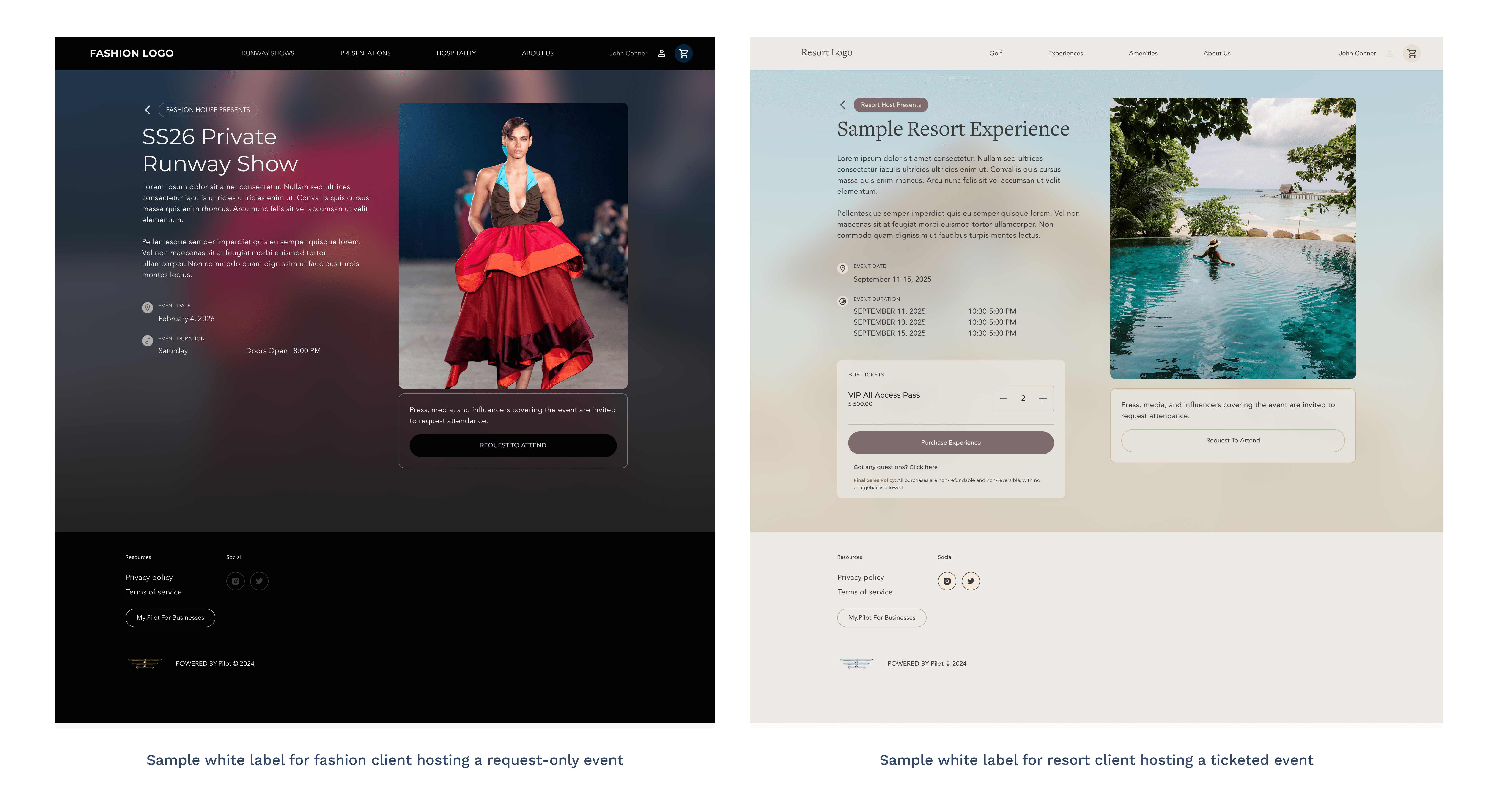Image resolution: width=1498 pixels, height=812 pixels.
Task: Follow the Click here questions link
Action: click(x=923, y=467)
